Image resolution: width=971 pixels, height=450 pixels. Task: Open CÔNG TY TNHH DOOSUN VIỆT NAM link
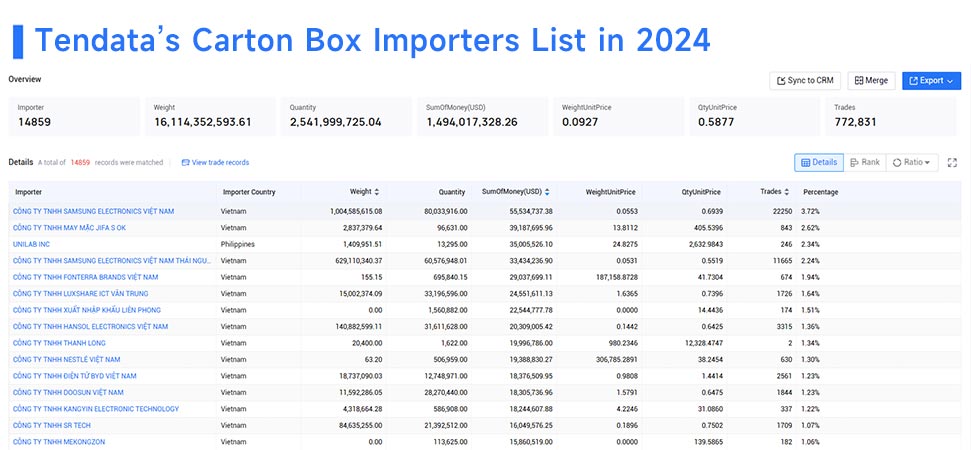click(x=68, y=392)
